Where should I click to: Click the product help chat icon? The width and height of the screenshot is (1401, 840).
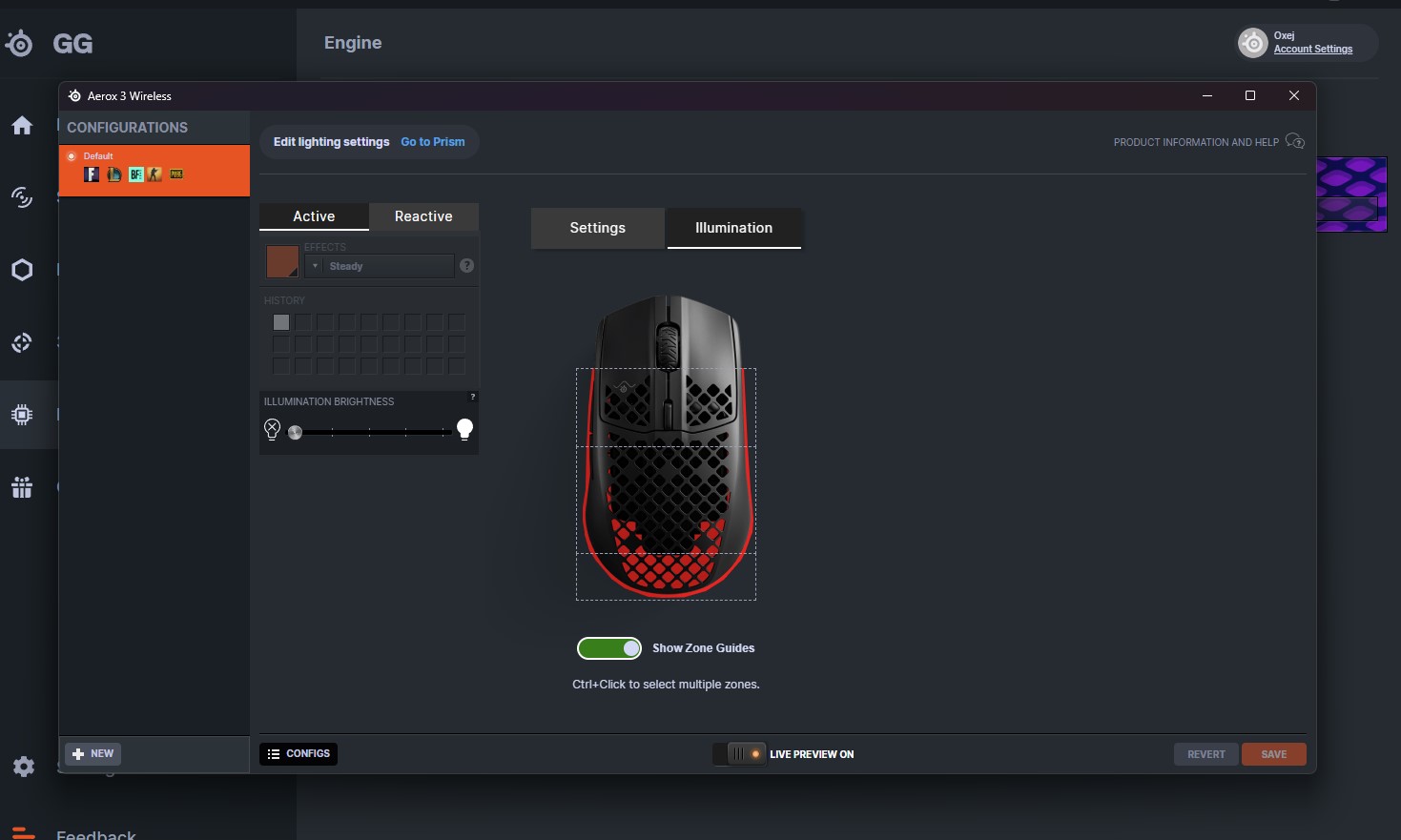tap(1295, 141)
